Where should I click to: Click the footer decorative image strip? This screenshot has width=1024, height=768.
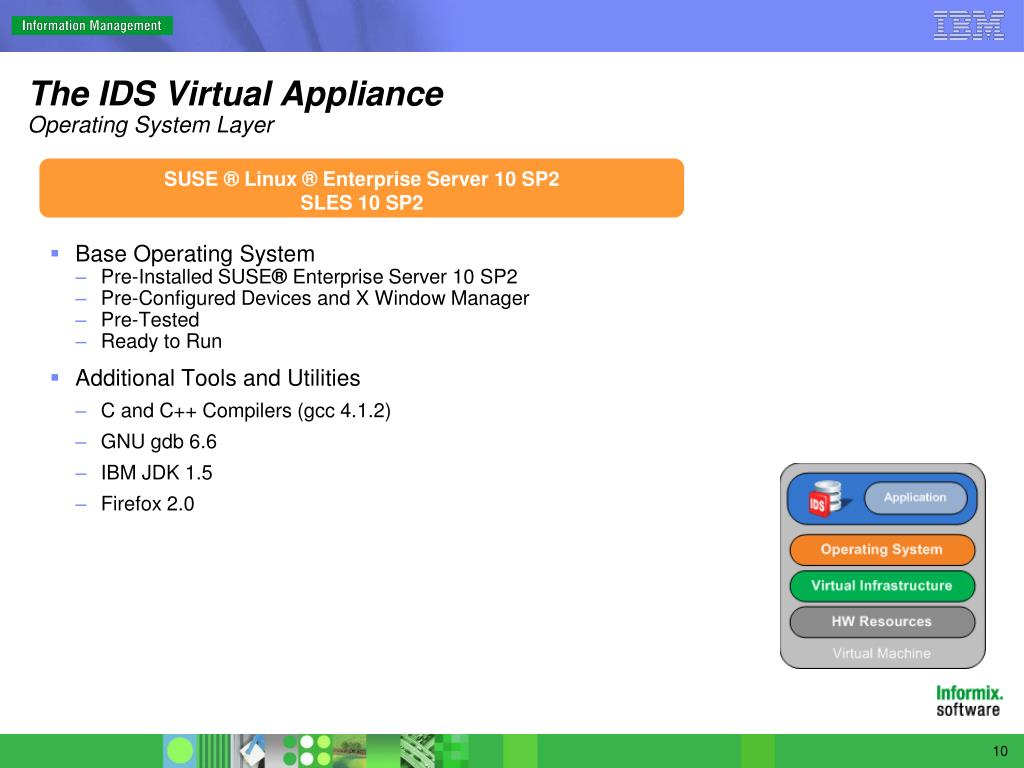[x=317, y=751]
